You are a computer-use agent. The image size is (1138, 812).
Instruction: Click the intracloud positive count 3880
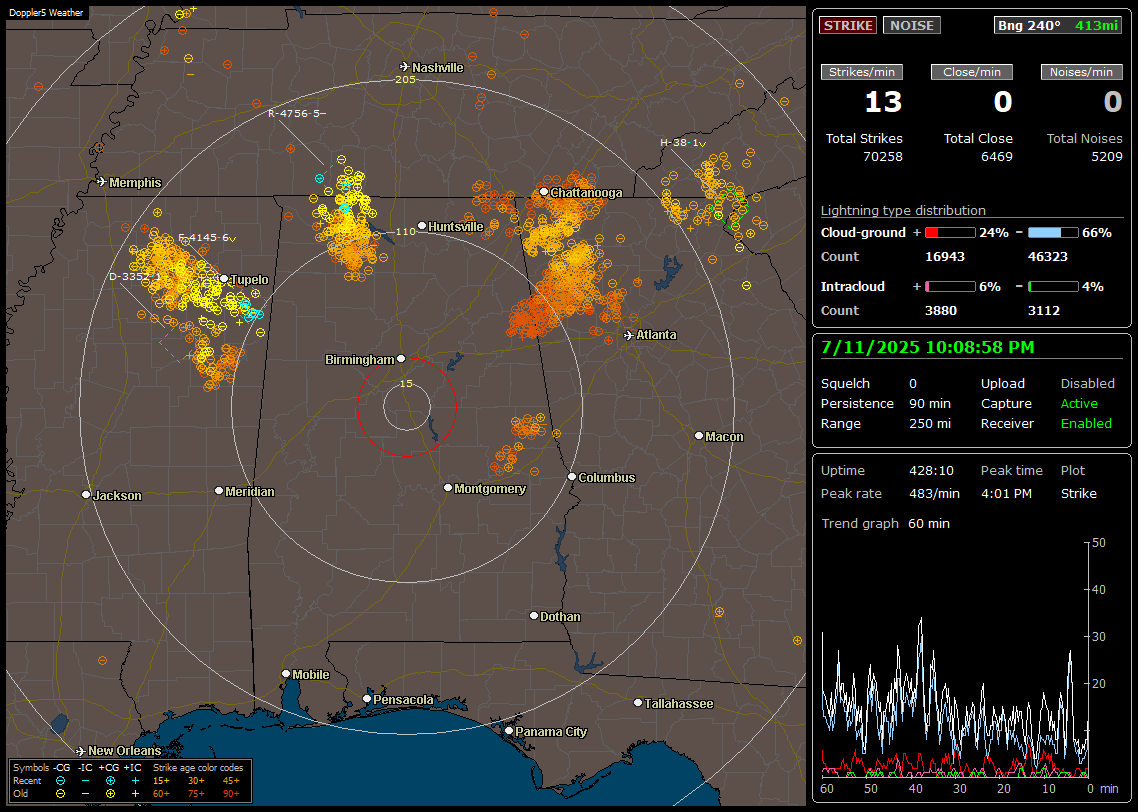click(x=941, y=310)
